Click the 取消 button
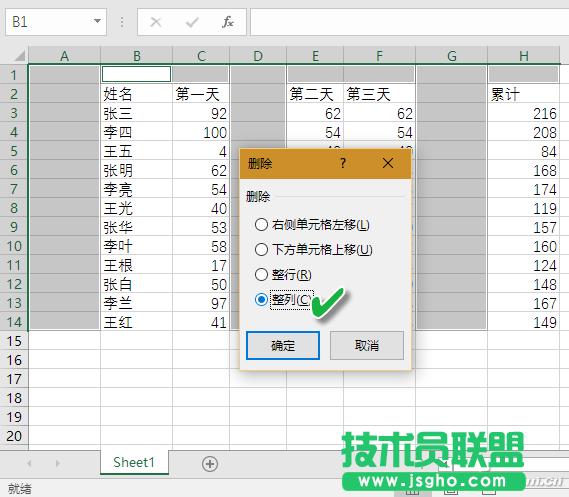 pos(367,345)
